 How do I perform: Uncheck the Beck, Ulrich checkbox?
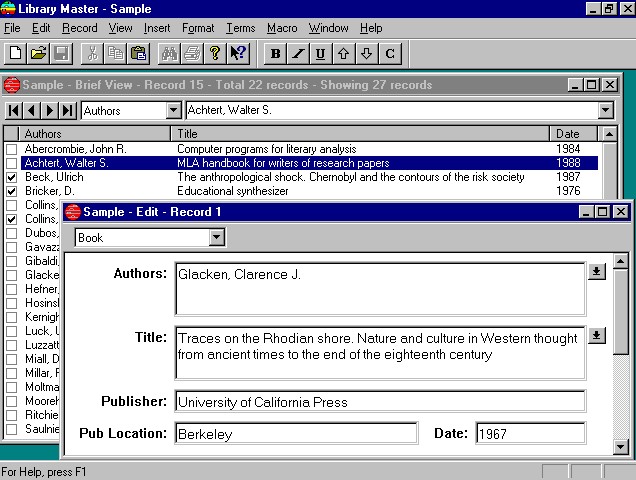point(12,177)
